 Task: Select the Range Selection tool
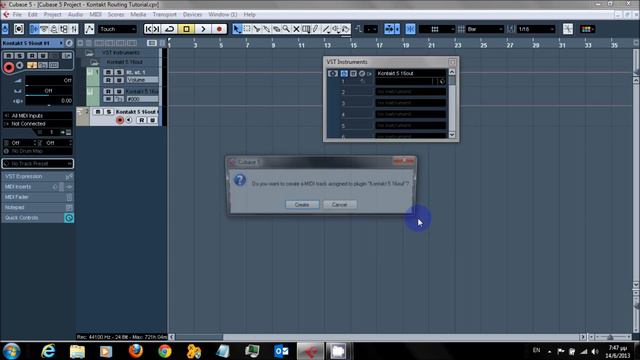click(247, 29)
